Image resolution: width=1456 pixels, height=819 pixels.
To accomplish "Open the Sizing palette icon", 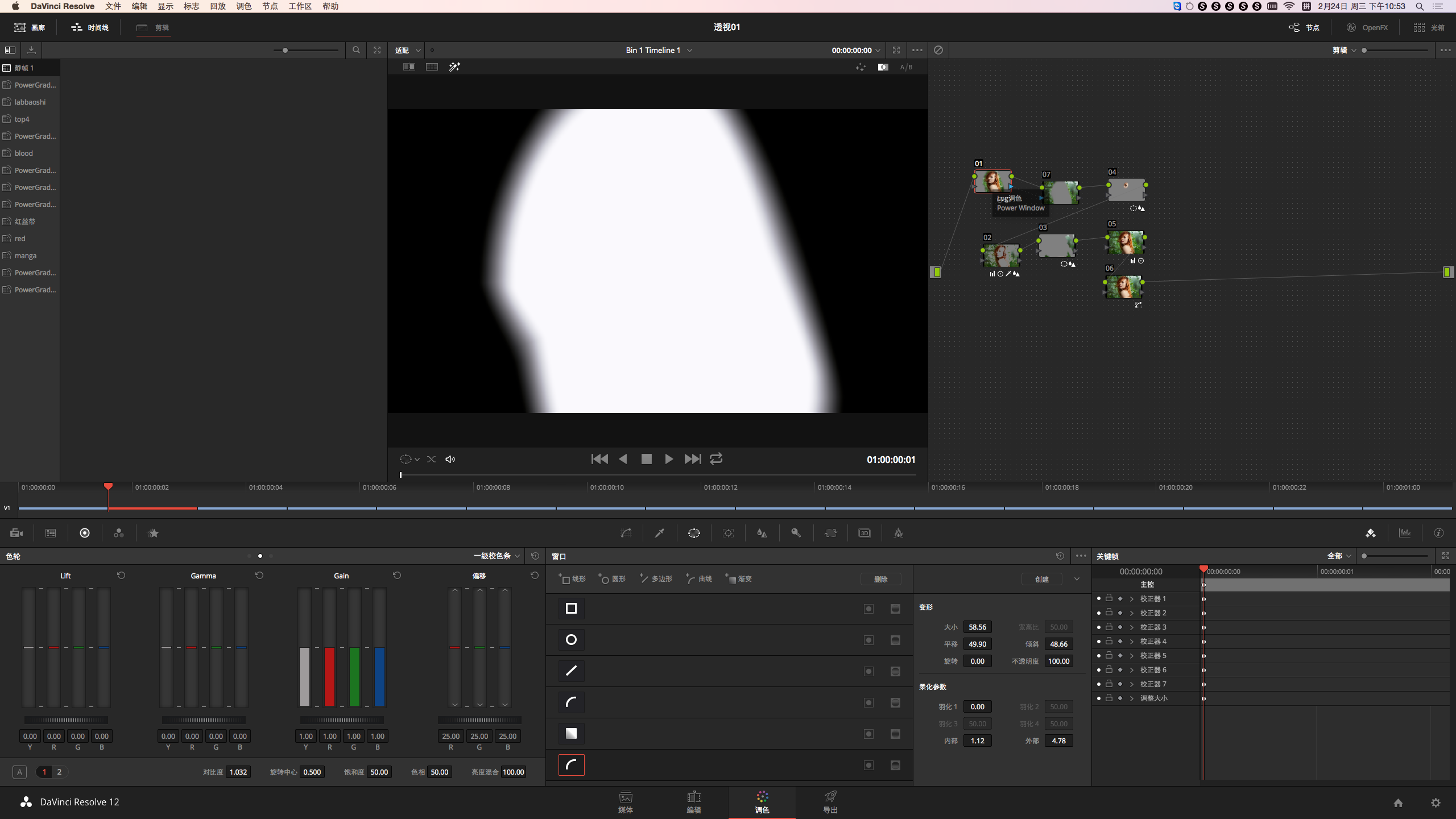I will pos(830,533).
